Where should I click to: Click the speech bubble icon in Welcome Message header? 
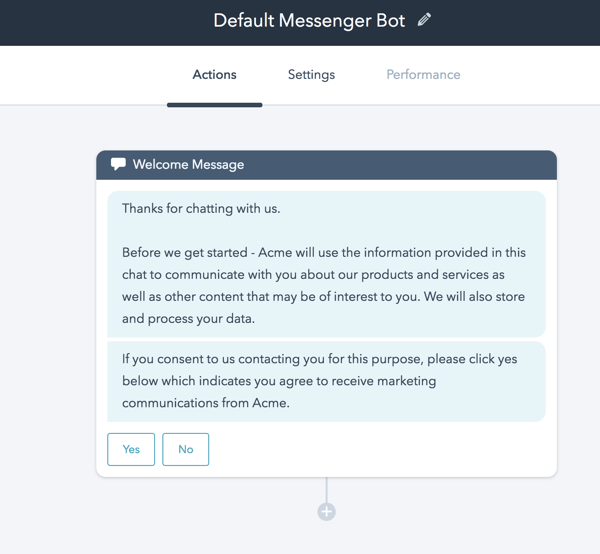click(118, 164)
